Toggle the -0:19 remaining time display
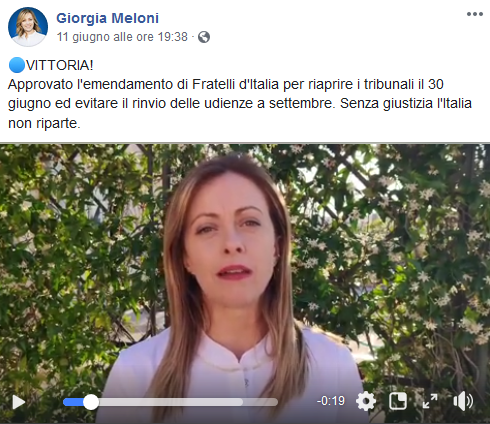 [x=331, y=401]
